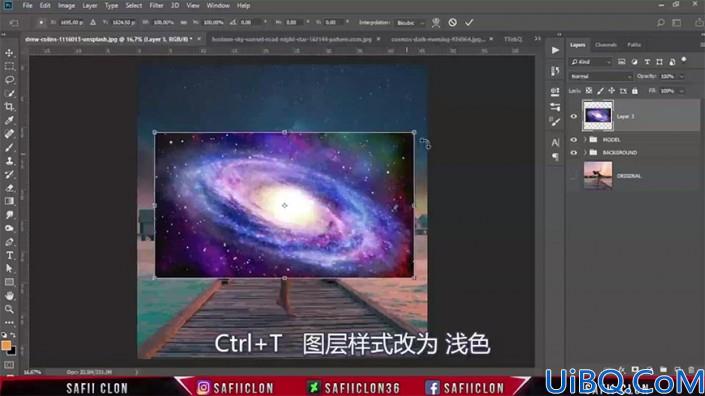705x396 pixels.
Task: Open the layer filter Kind dropdown
Action: (591, 62)
